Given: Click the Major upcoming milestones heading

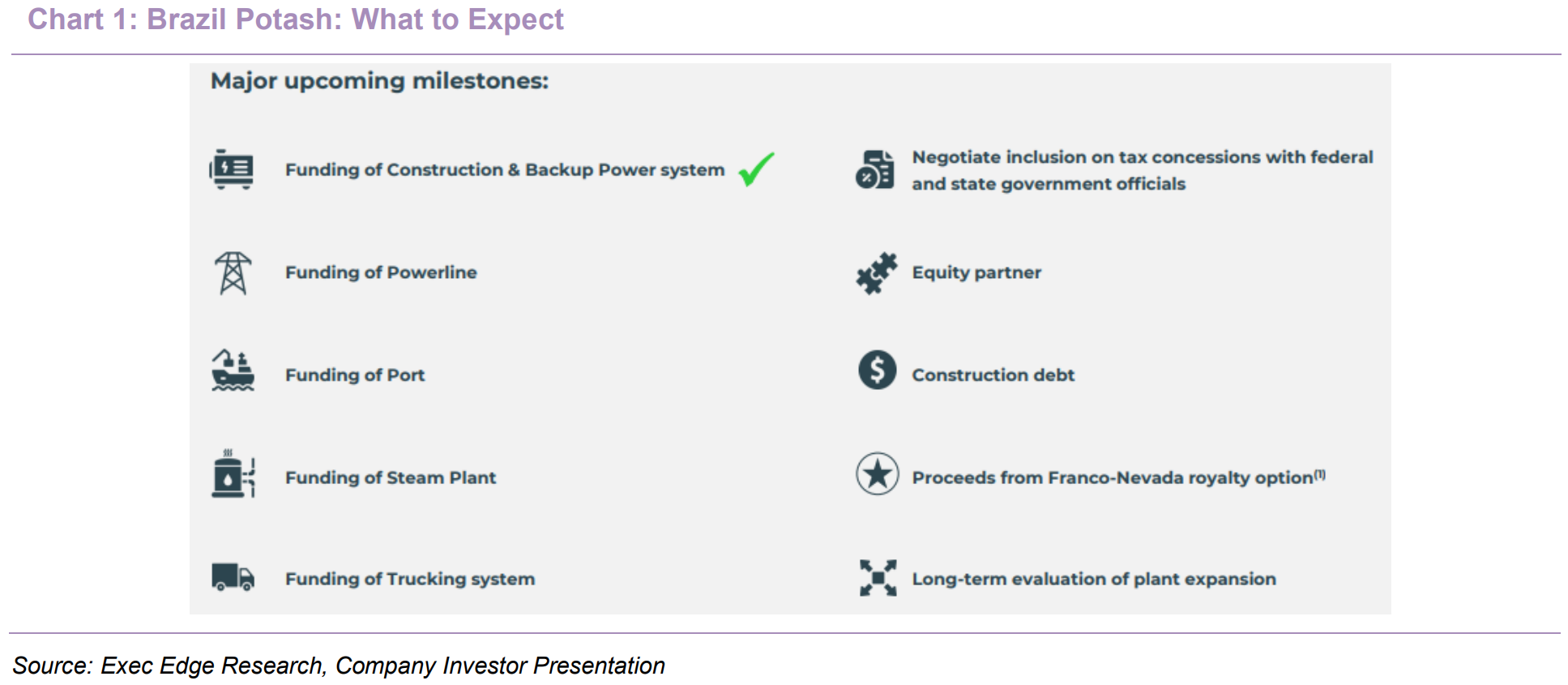Looking at the screenshot, I should tap(379, 81).
